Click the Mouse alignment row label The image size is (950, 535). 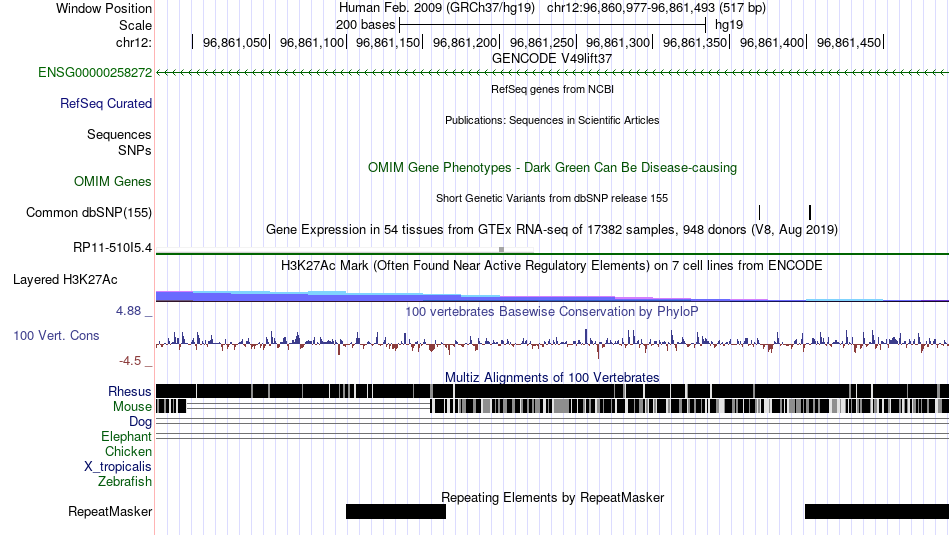click(x=132, y=407)
